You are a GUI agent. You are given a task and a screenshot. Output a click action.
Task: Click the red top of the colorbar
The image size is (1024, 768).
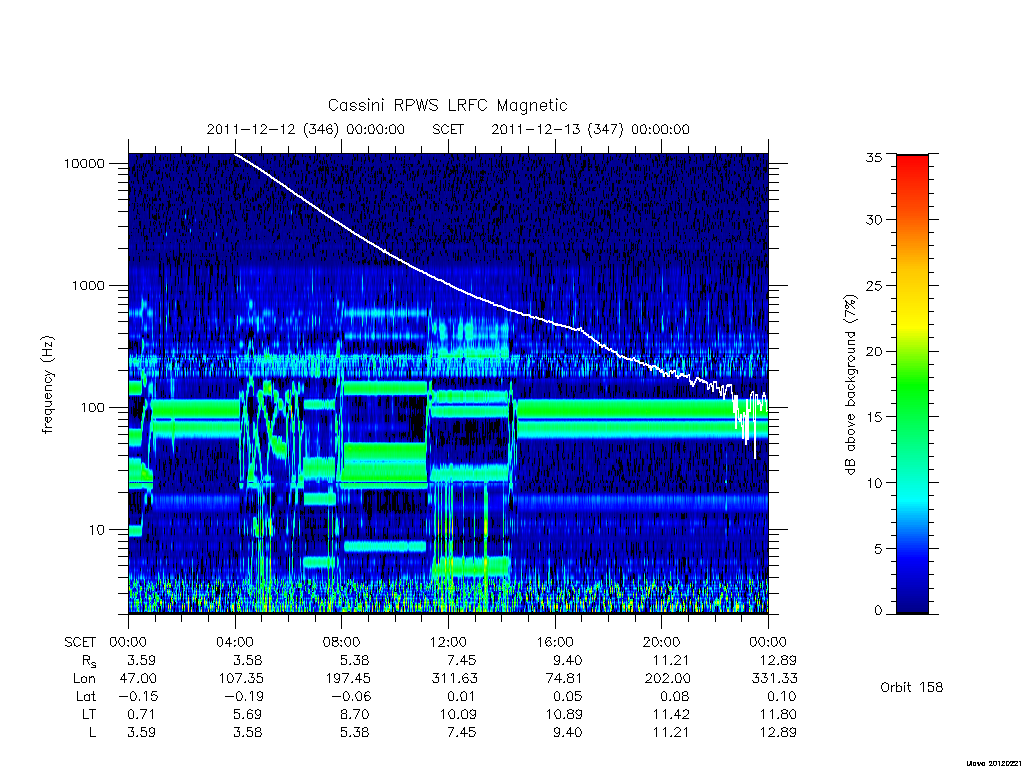click(912, 167)
